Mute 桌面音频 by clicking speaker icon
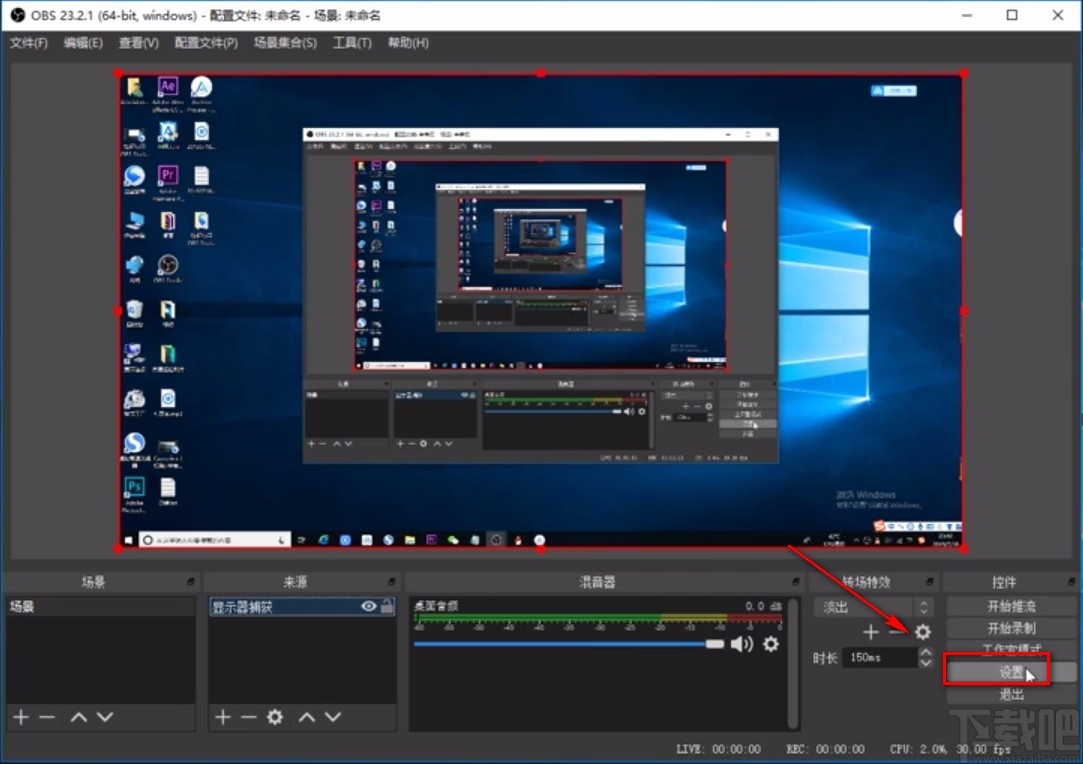 [x=742, y=644]
